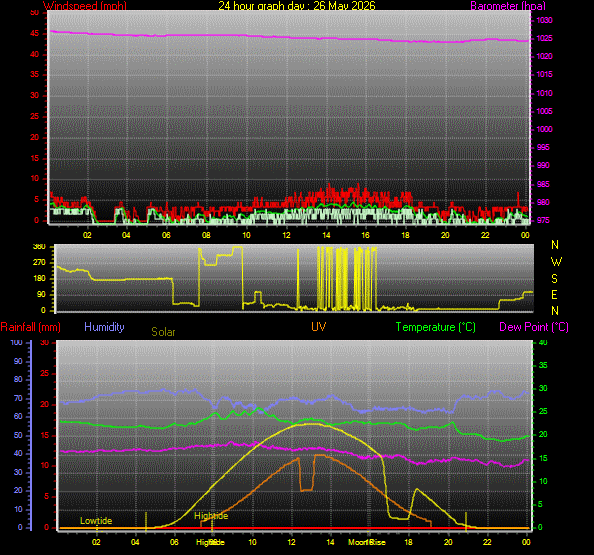This screenshot has width=594, height=555.
Task: Select the 1010 barometer axis label
Action: [544, 93]
